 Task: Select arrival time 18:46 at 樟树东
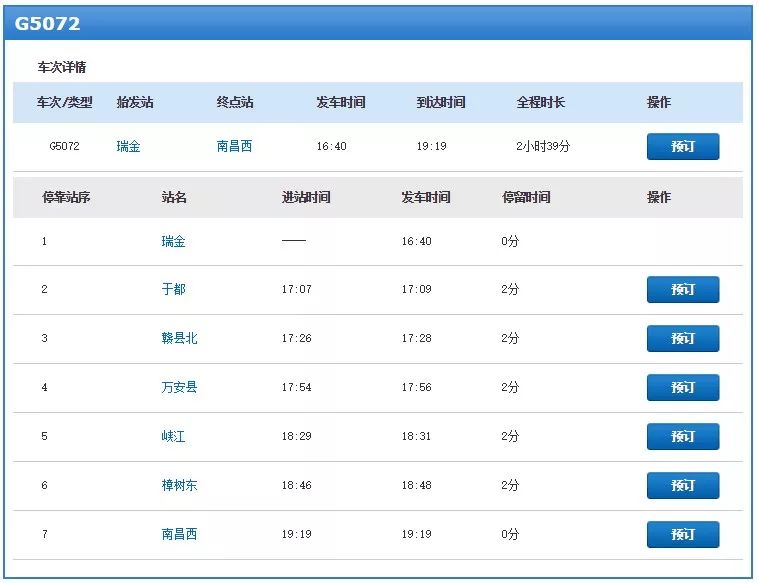tap(296, 485)
